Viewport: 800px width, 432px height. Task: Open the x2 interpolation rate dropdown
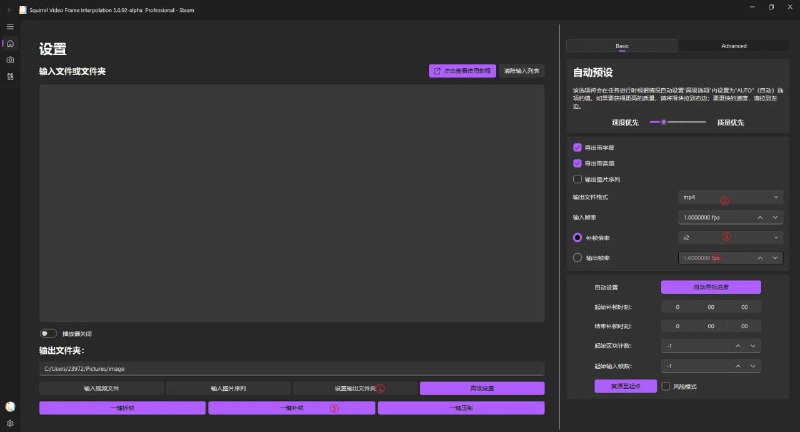tap(729, 238)
